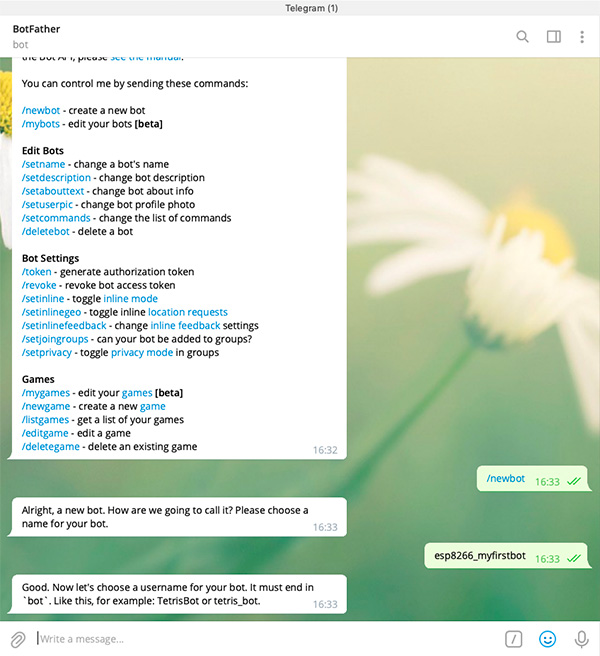Open the location requests link
The image size is (600, 656).
point(188,312)
